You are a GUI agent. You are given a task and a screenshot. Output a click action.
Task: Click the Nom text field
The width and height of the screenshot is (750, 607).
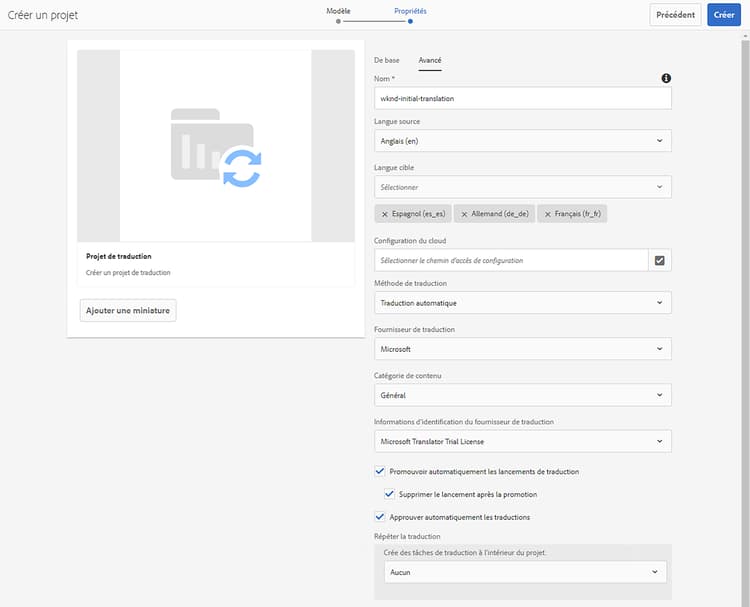point(523,99)
